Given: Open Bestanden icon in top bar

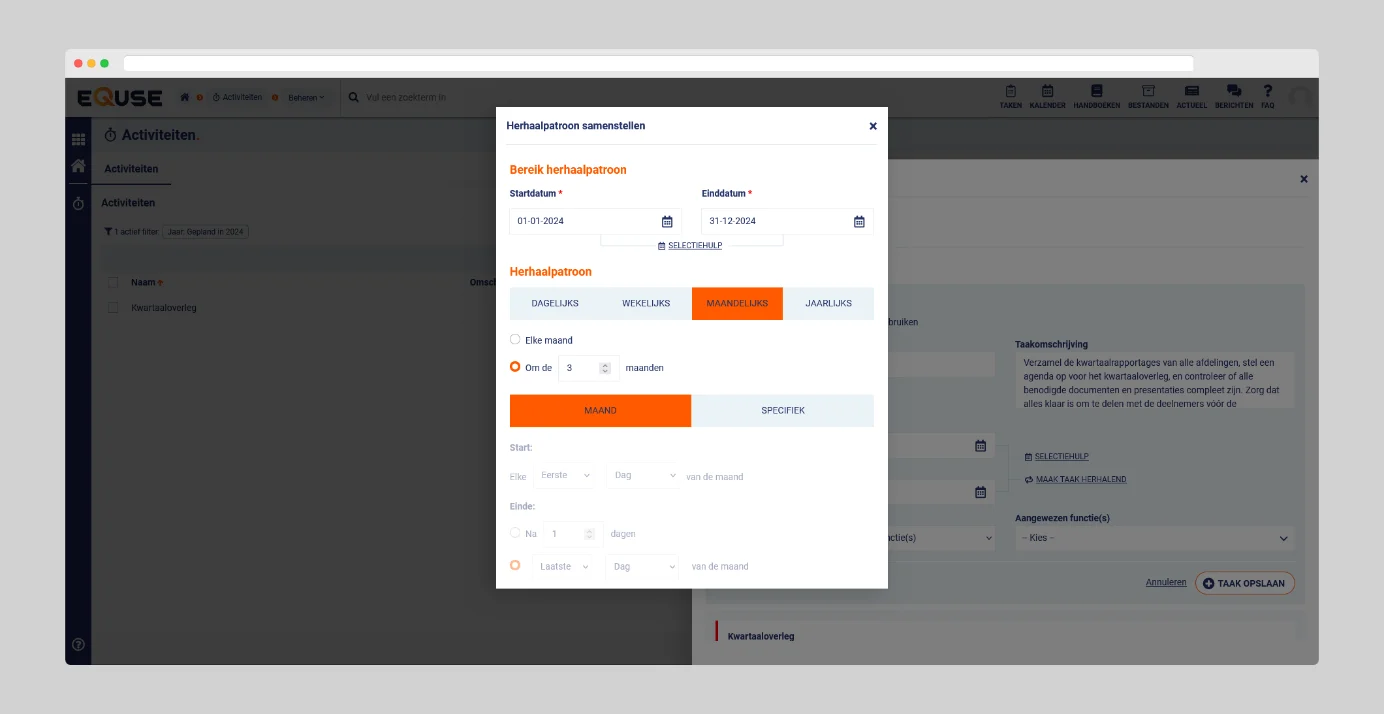Looking at the screenshot, I should 1148,96.
